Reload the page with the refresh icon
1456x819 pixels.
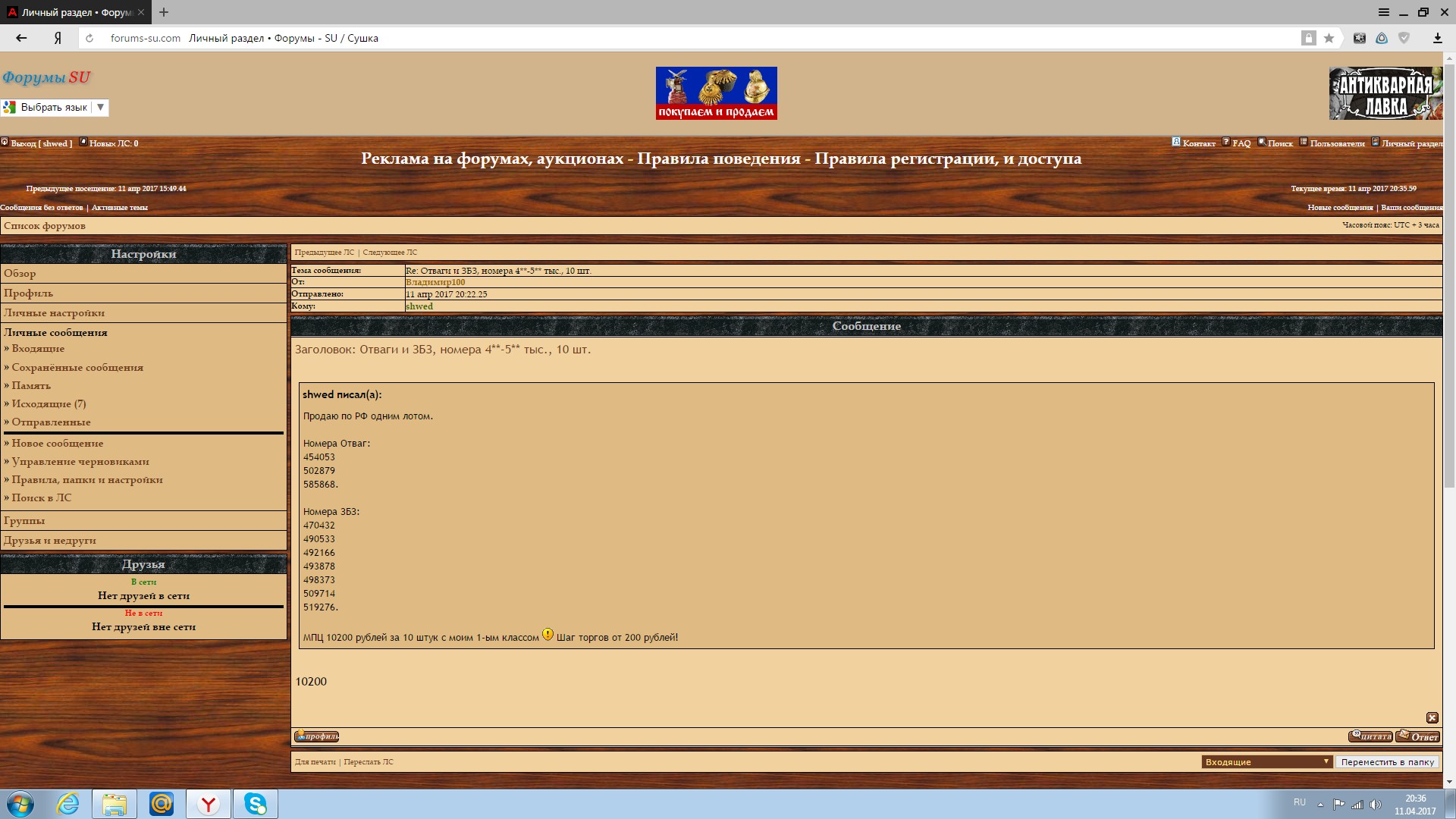(89, 38)
